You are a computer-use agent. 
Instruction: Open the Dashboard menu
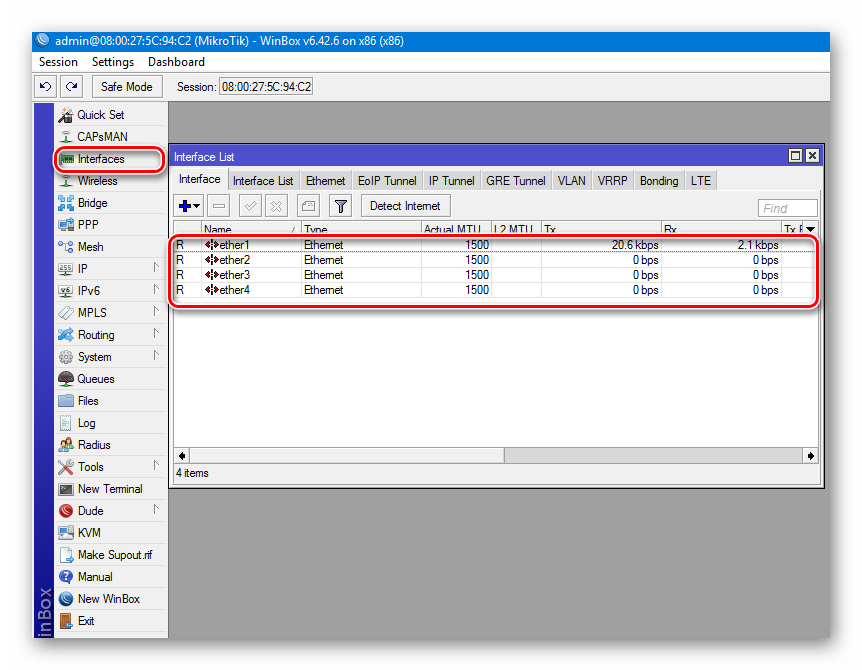(x=176, y=62)
